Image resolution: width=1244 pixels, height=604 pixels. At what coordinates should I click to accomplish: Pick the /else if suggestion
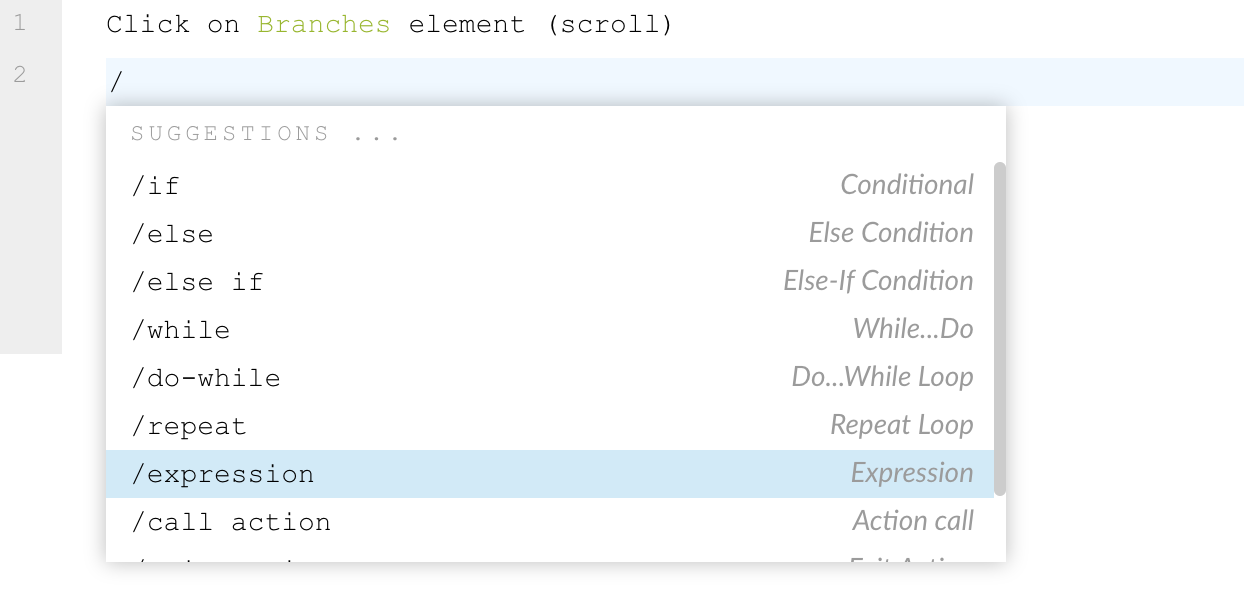(x=550, y=282)
